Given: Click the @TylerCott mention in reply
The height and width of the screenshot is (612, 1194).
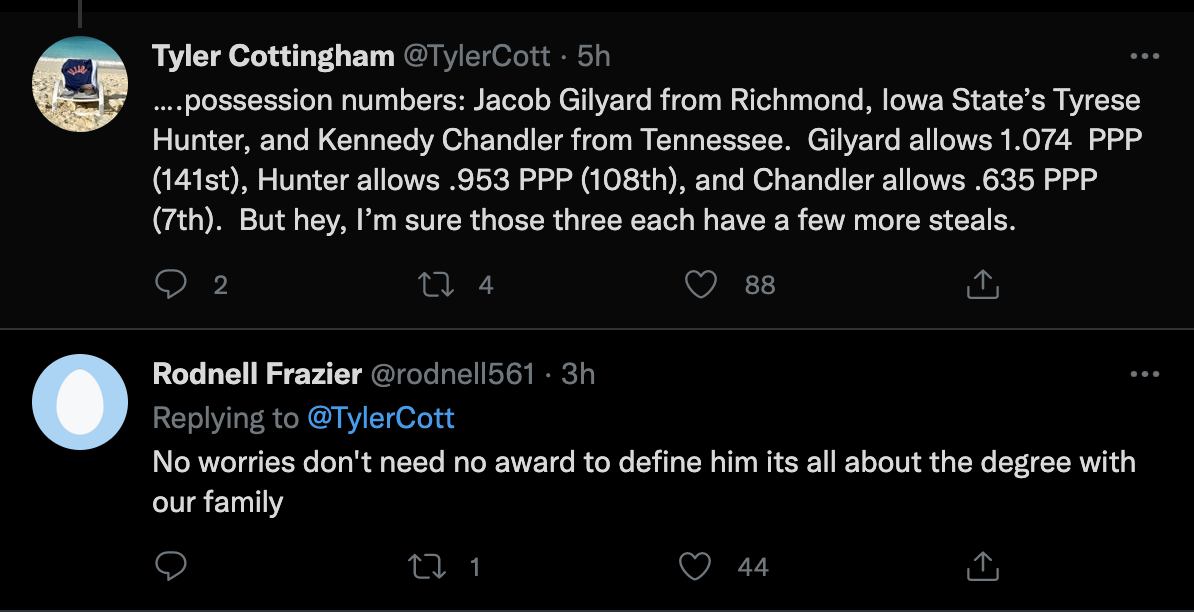Looking at the screenshot, I should click(x=381, y=417).
